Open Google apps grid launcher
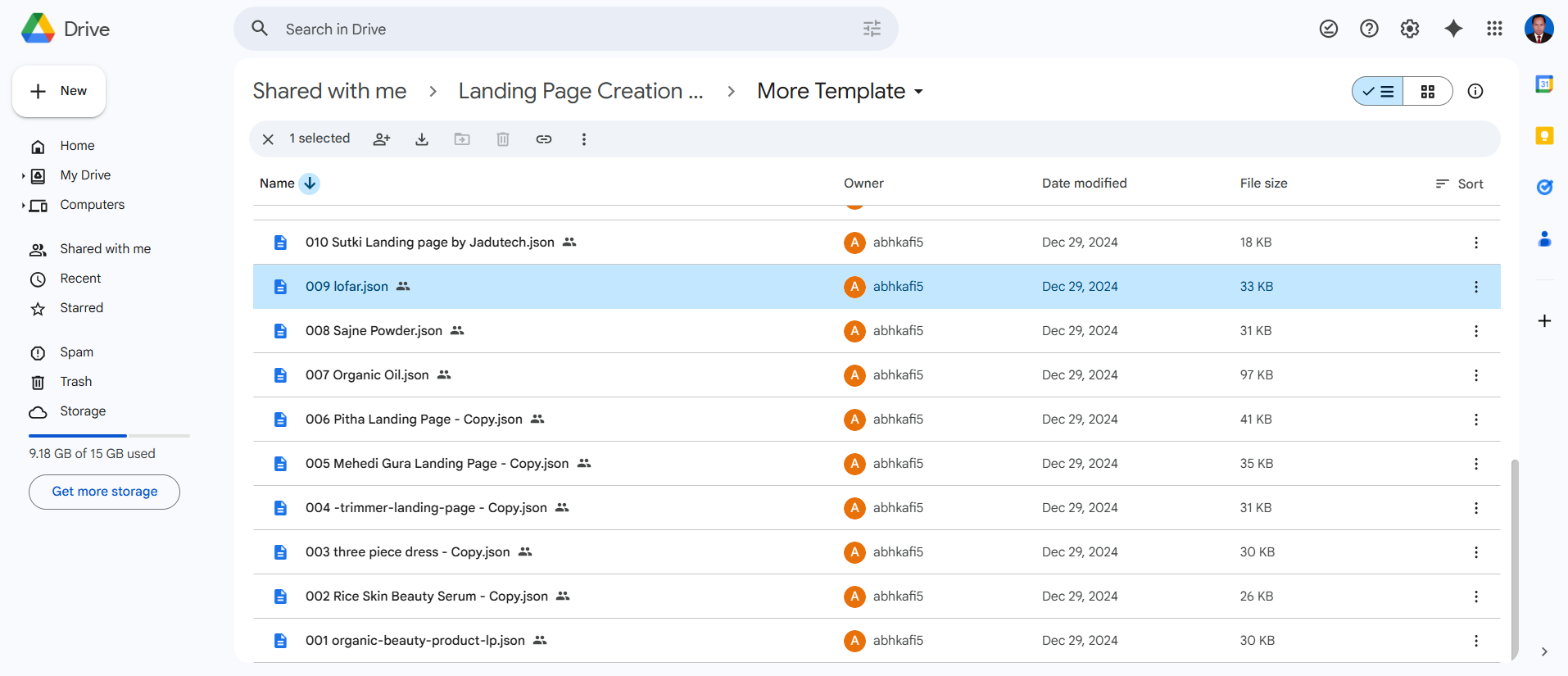 pos(1494,29)
